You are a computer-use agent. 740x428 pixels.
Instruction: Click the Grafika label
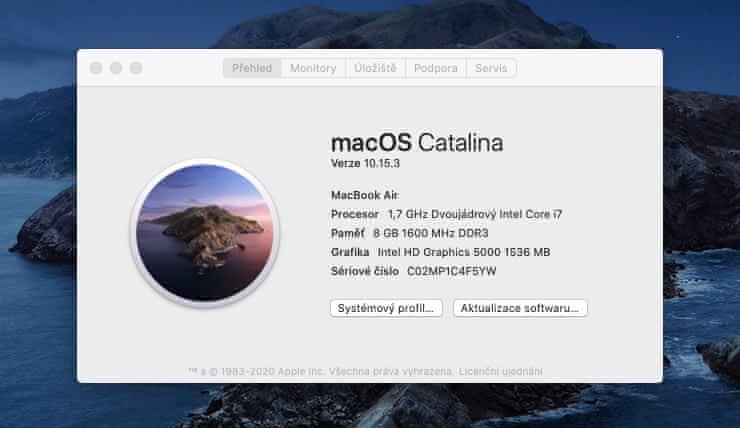350,252
